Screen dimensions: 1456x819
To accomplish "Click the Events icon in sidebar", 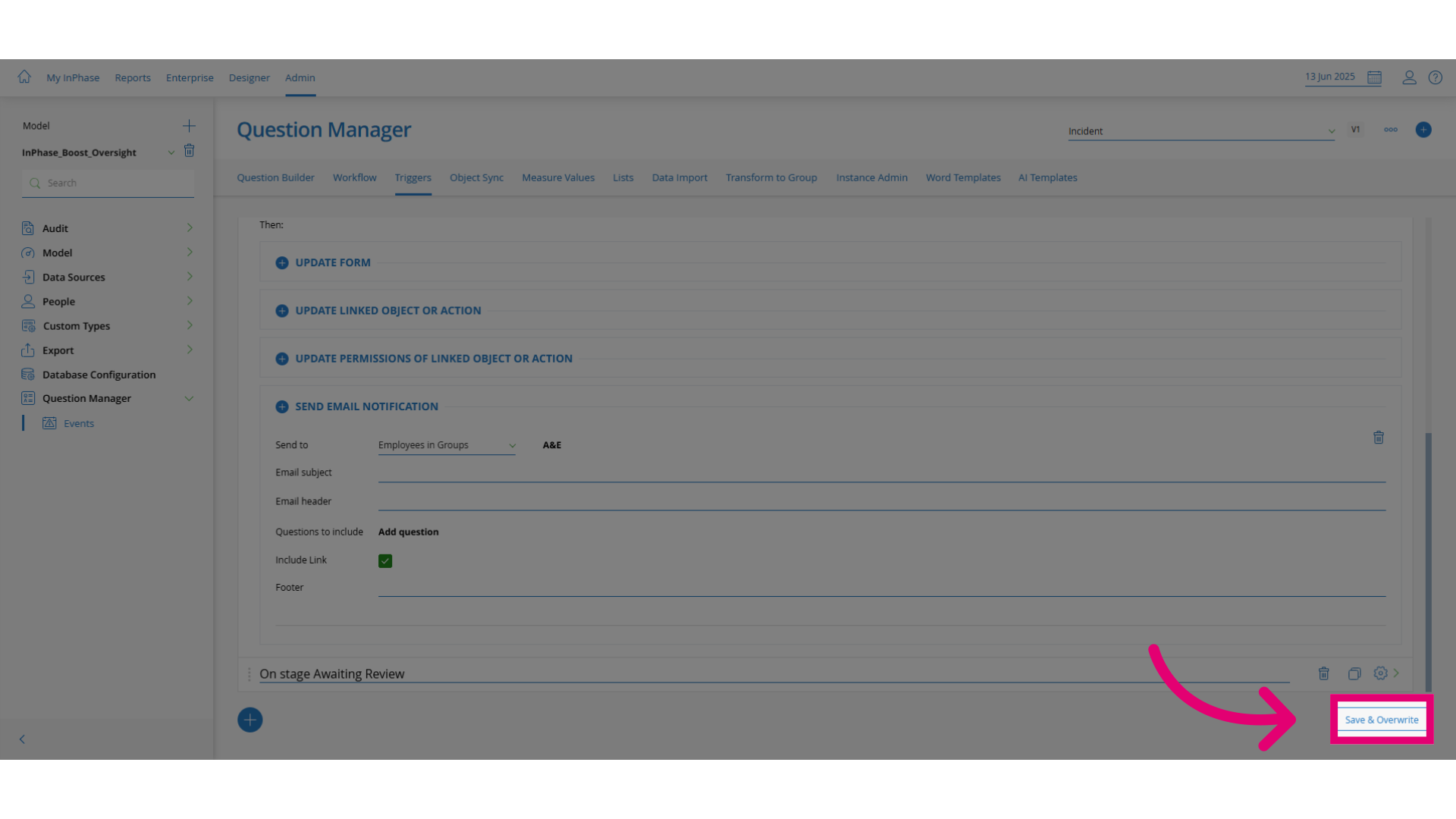I will point(49,423).
